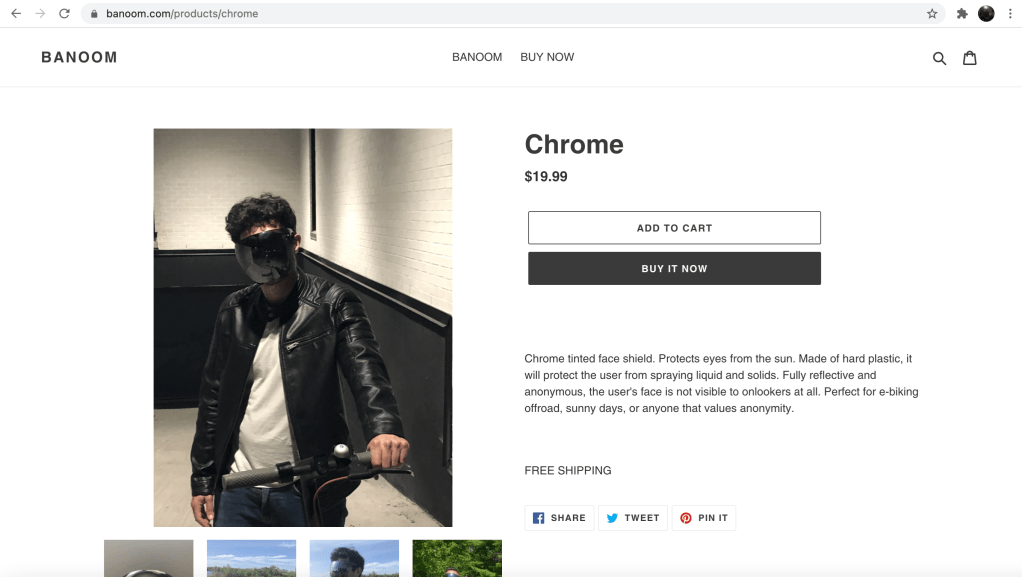Tweet this product on Twitter
The width and height of the screenshot is (1022, 577).
(633, 518)
